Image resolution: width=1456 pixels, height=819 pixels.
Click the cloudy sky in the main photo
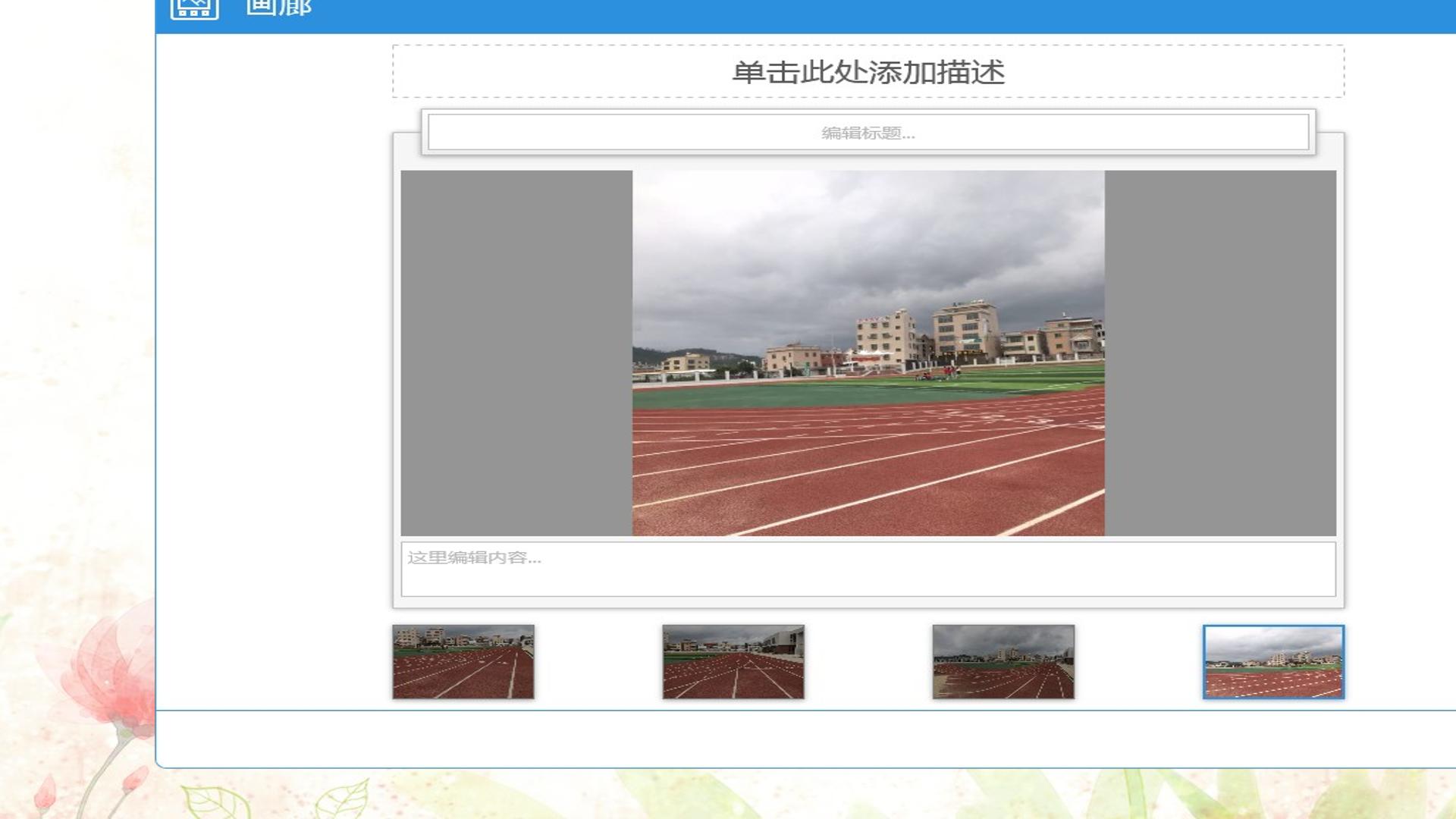(x=868, y=243)
